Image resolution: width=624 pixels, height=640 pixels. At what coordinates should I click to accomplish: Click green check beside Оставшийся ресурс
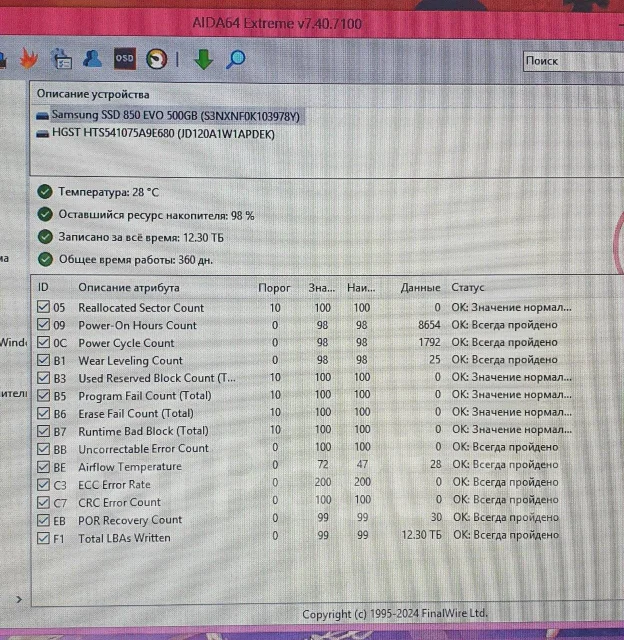(x=45, y=214)
